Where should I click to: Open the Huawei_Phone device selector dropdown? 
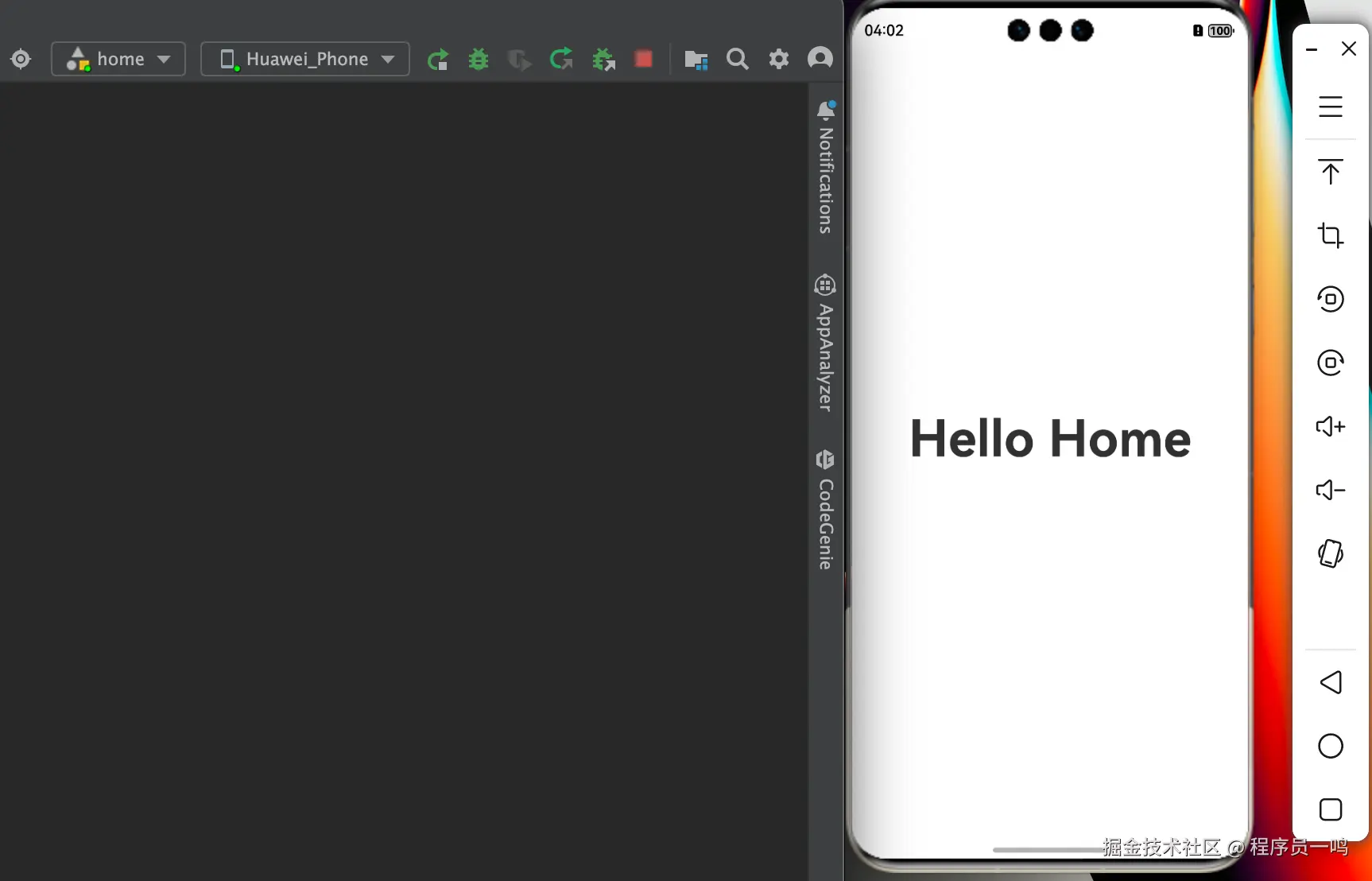(x=305, y=59)
